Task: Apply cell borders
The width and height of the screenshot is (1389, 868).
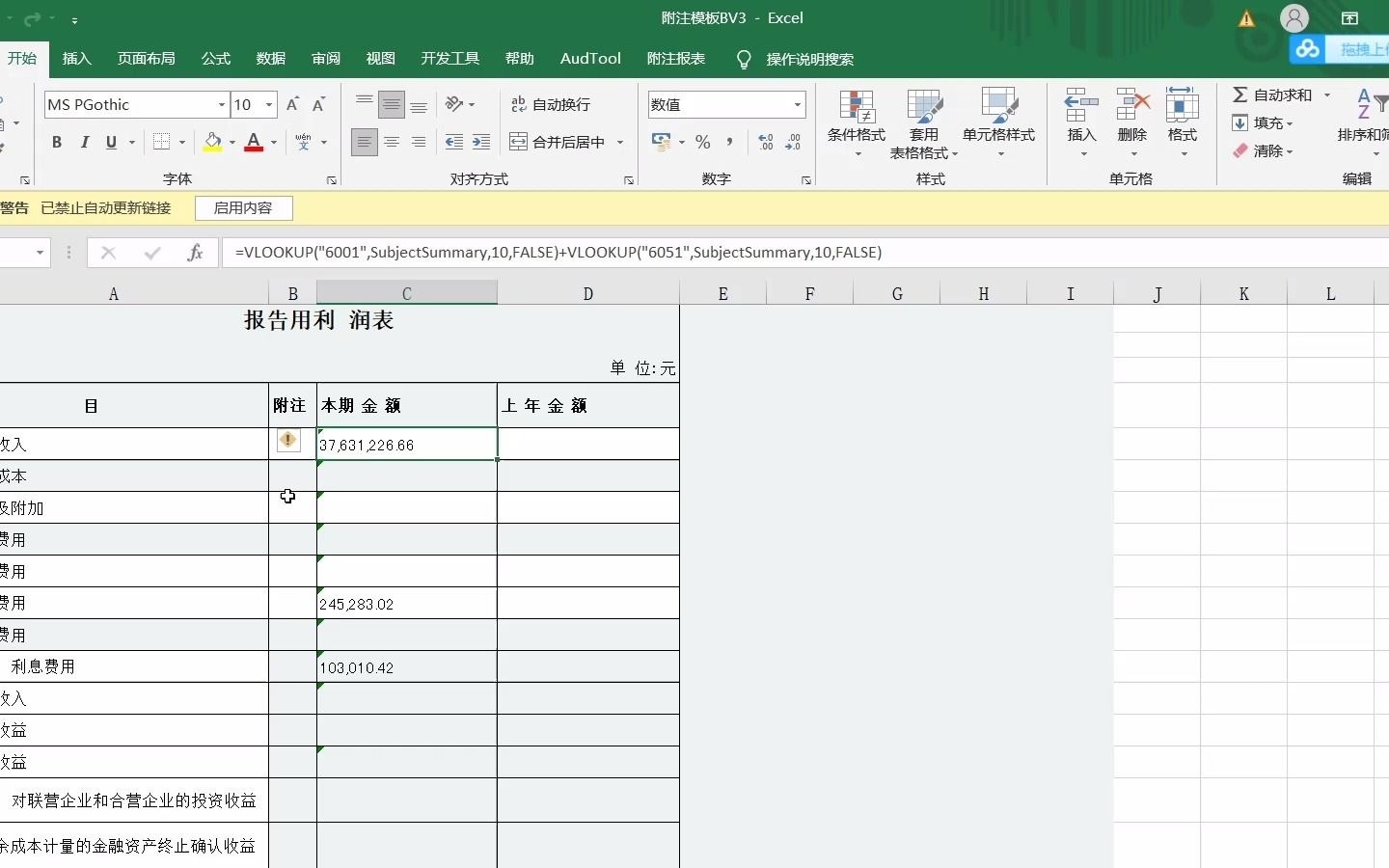Action: (161, 143)
